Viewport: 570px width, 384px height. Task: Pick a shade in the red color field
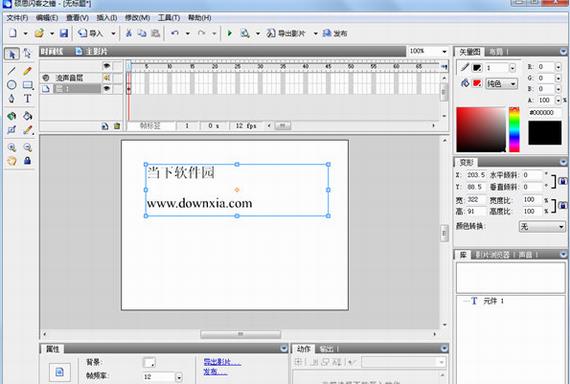481,129
